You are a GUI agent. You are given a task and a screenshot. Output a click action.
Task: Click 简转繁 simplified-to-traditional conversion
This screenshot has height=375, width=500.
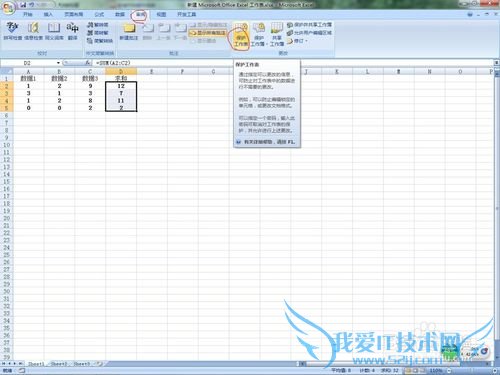pos(98,33)
